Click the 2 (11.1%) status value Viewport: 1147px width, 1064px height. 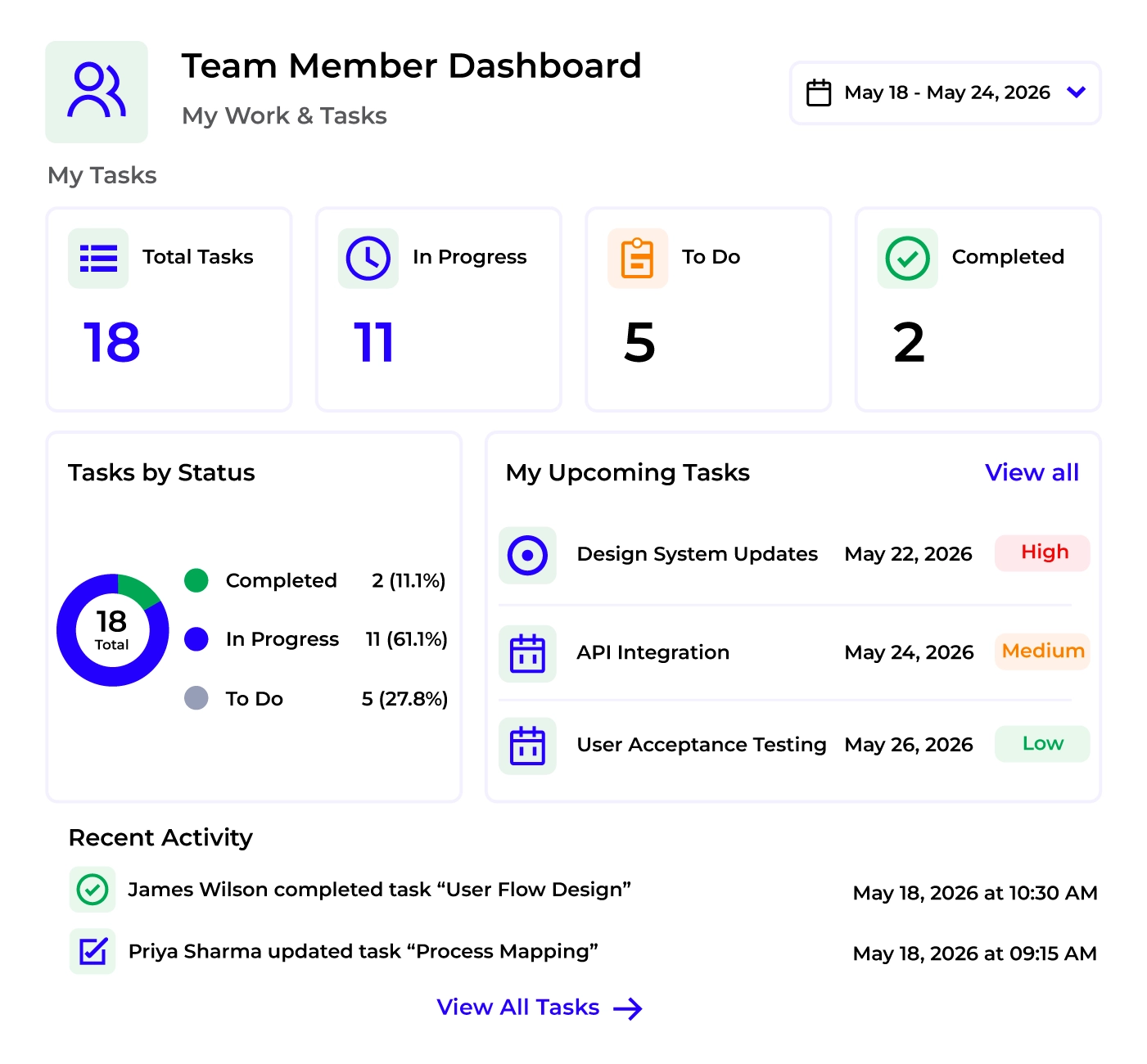[x=409, y=580]
